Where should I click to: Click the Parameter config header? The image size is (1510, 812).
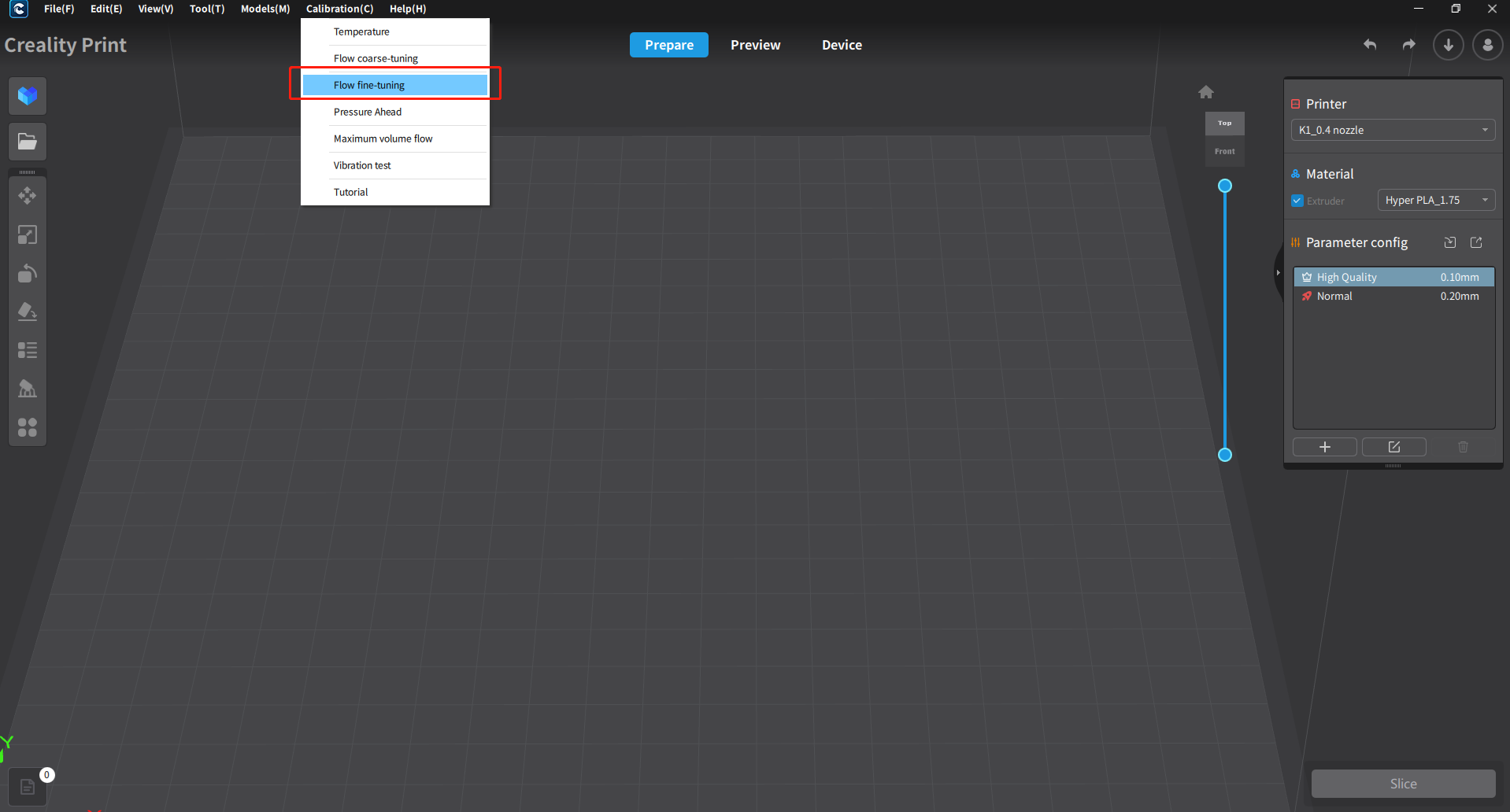pyautogui.click(x=1356, y=242)
